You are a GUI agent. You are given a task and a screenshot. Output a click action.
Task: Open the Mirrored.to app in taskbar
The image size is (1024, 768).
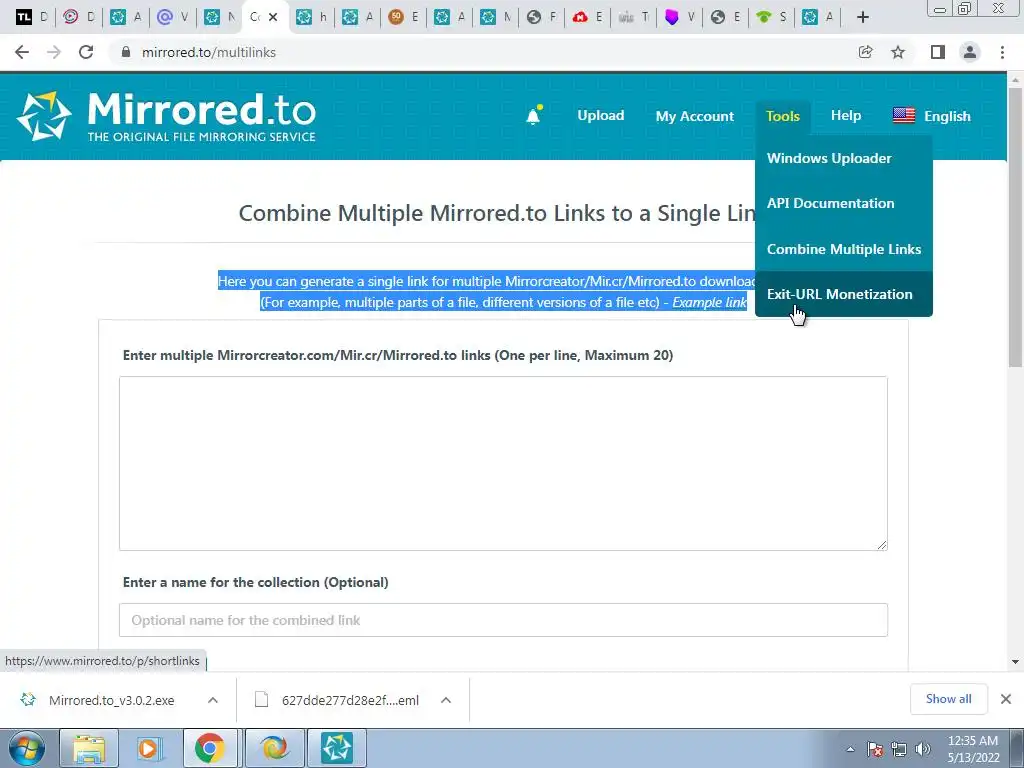pos(336,748)
